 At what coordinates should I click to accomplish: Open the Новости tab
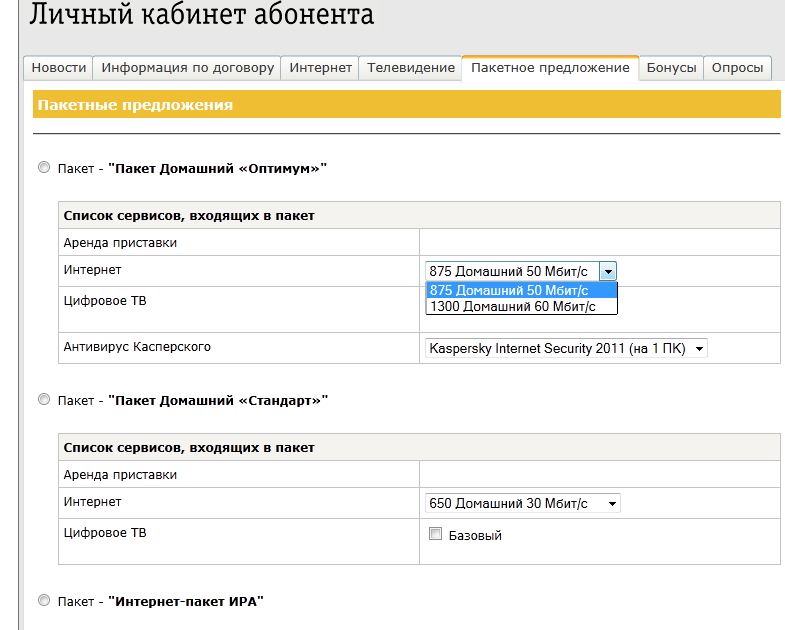59,68
